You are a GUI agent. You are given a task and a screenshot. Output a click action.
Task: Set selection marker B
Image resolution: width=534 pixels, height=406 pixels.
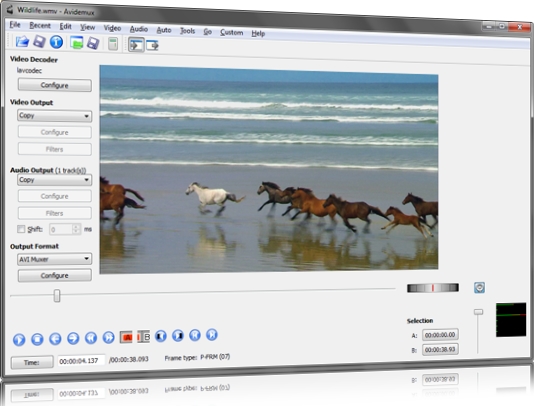tap(143, 337)
